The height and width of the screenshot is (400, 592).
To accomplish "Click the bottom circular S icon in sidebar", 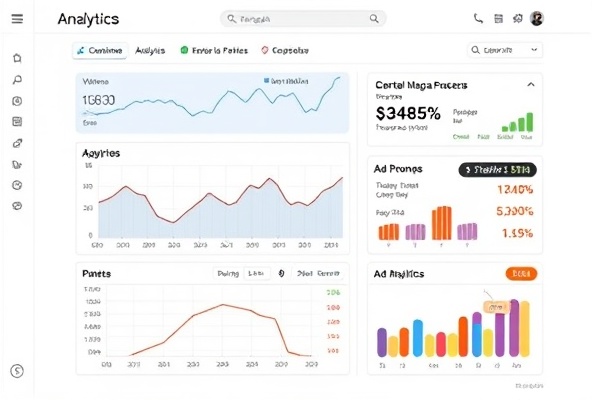I will [17, 371].
